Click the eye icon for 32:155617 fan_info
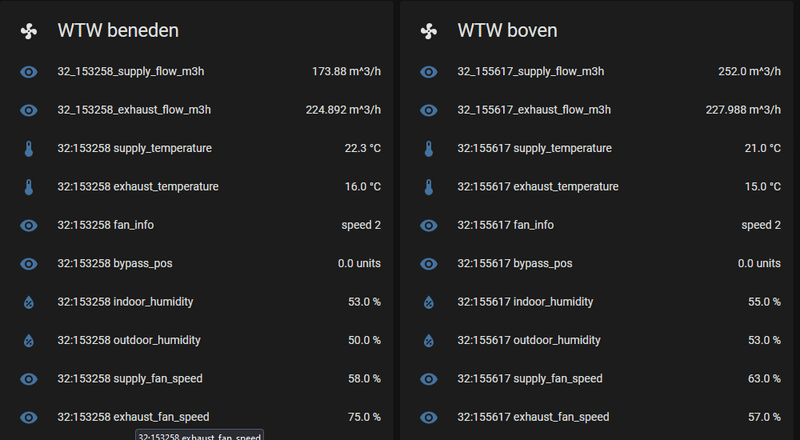Viewport: 800px width, 440px height. click(429, 225)
